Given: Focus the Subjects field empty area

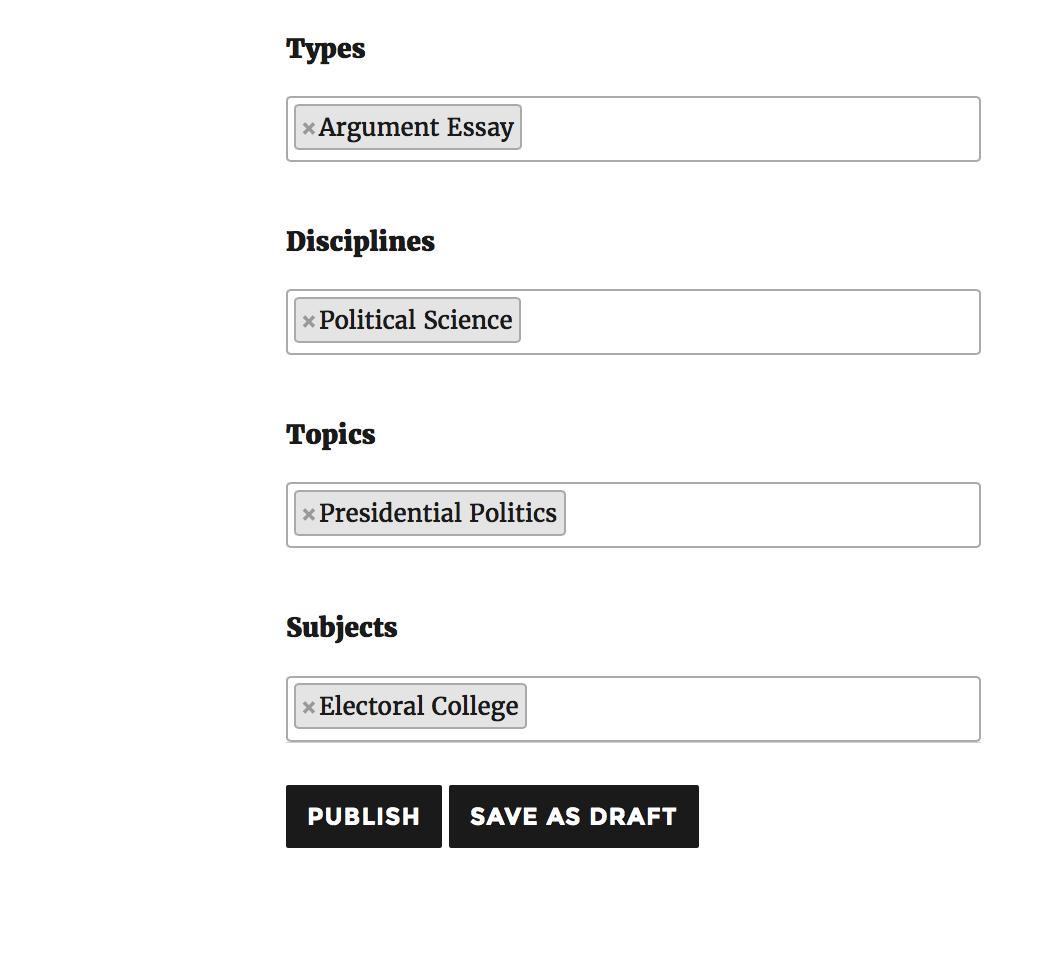Looking at the screenshot, I should point(750,709).
